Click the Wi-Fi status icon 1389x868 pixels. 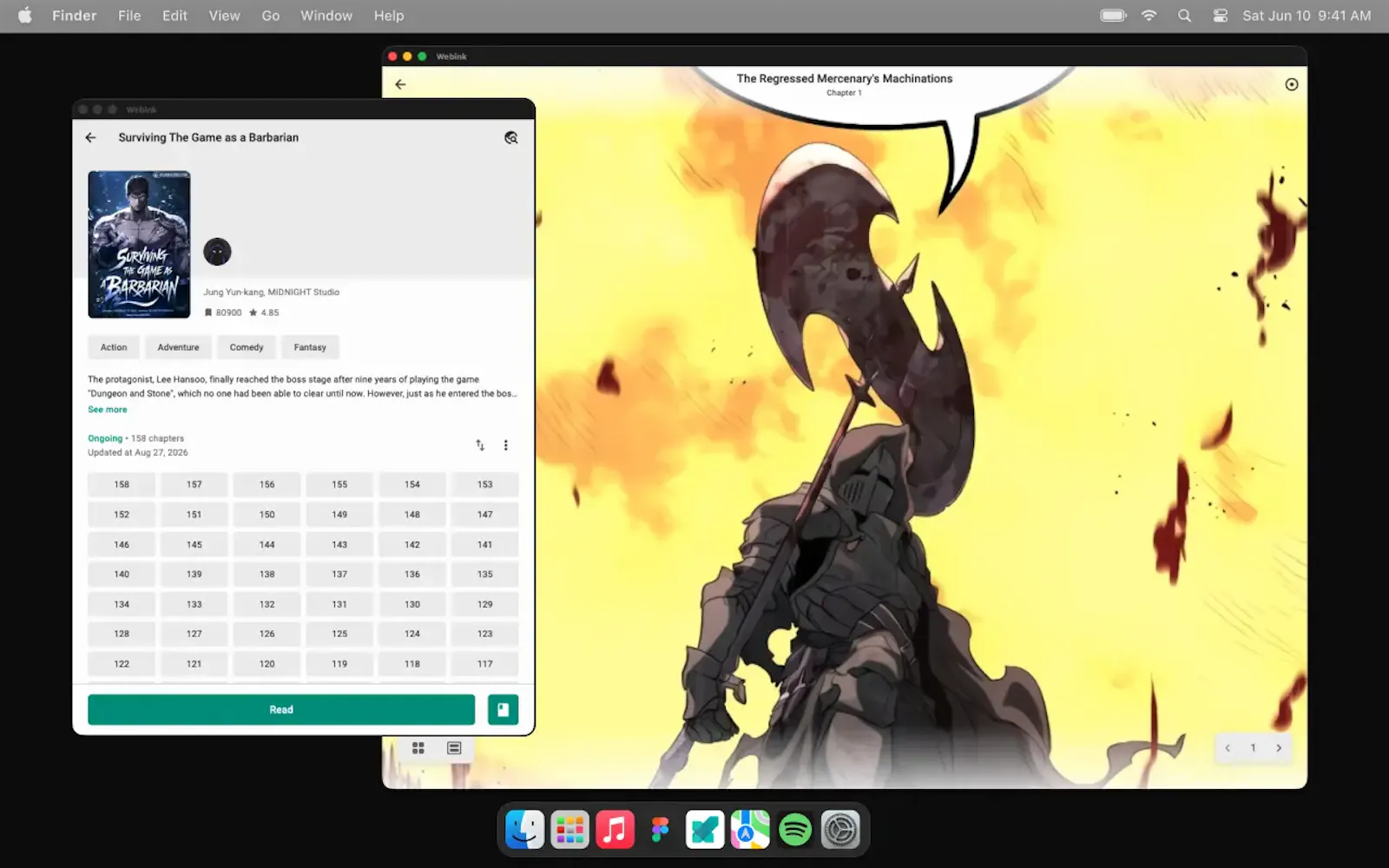tap(1149, 16)
